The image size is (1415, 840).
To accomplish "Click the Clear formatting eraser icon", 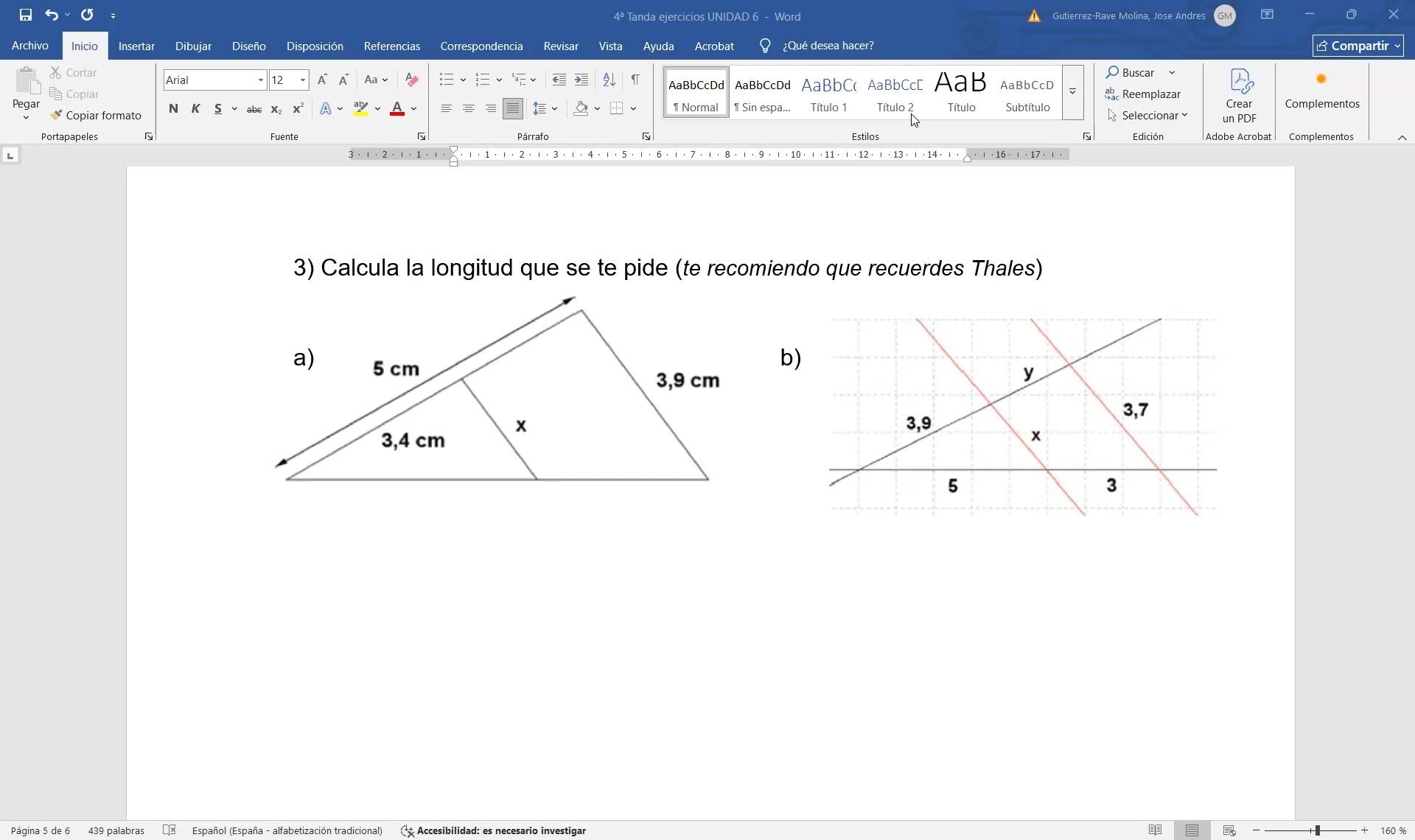I will click(412, 80).
